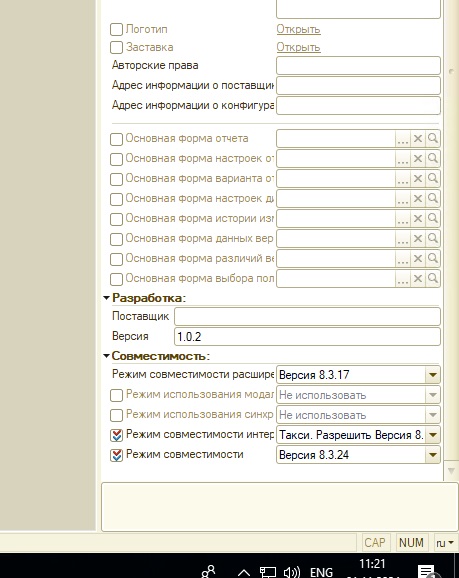This screenshot has width=459, height=578.
Task: Clear Основная форма выбора поля with X icon
Action: point(418,278)
